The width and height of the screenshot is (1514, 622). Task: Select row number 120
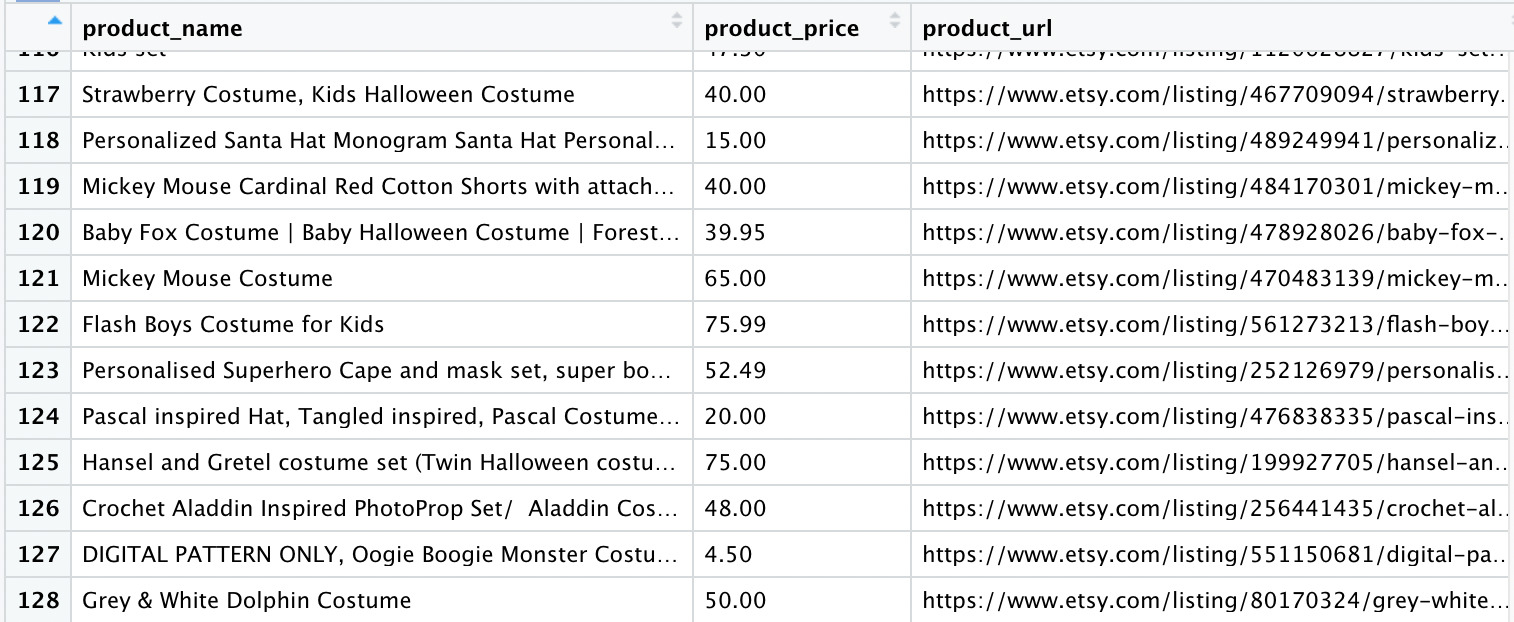(x=39, y=233)
